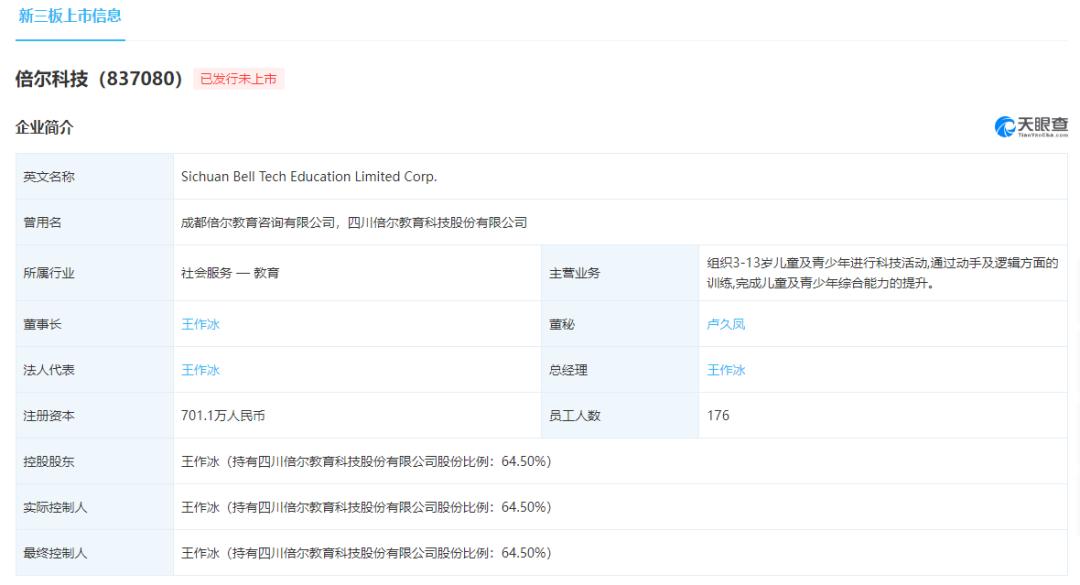Click the 主营业务 description text
The image size is (1080, 585).
click(x=882, y=273)
